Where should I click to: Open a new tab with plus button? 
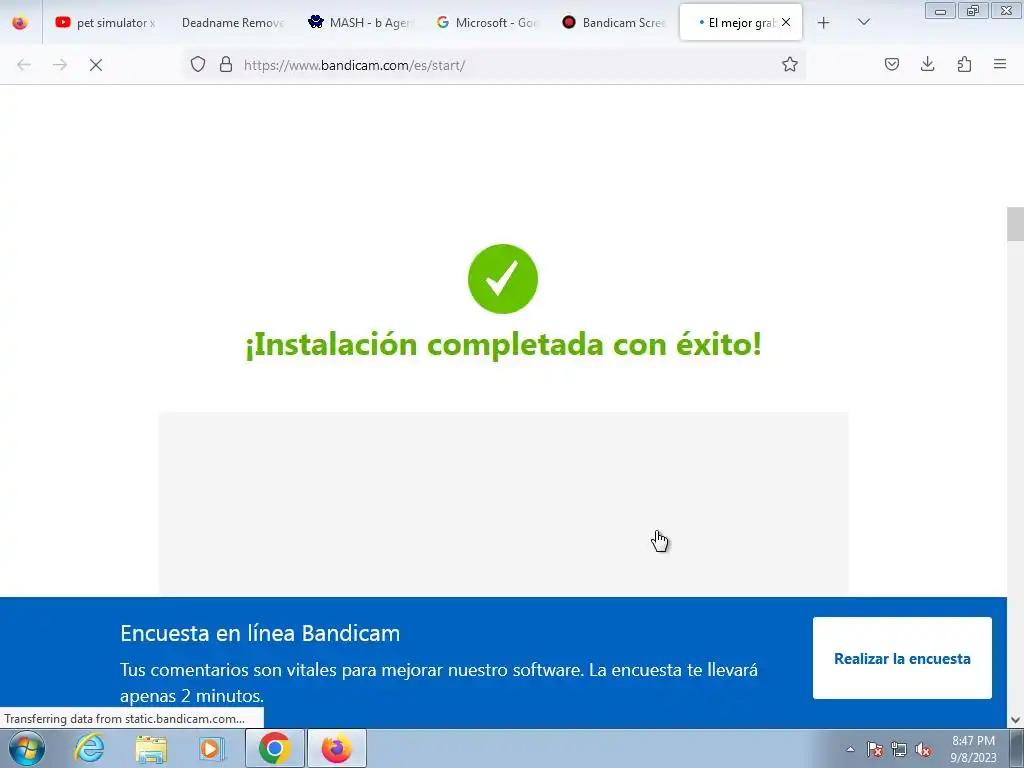824,23
